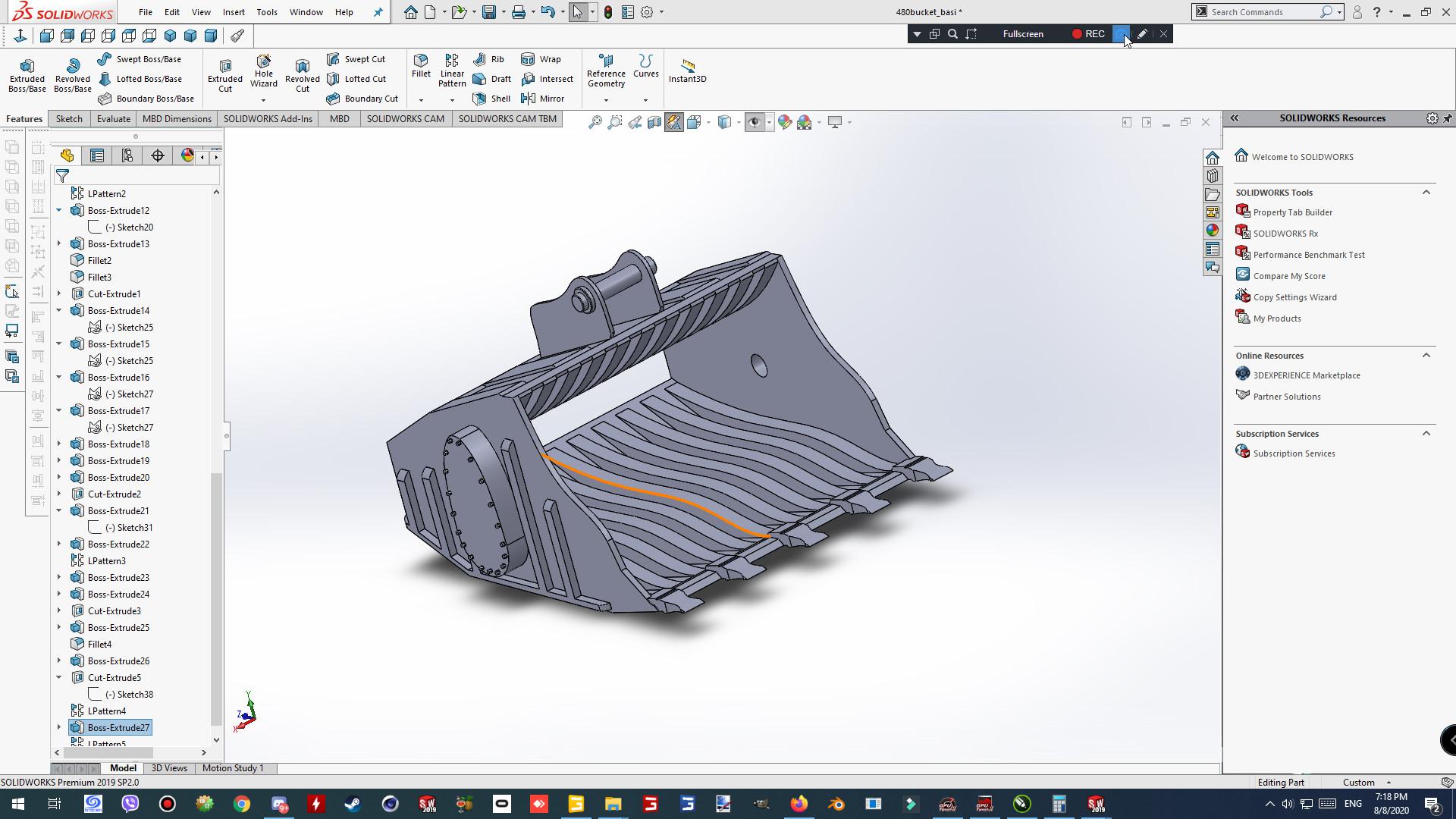Toggle Dynamic Annotation Views button
This screenshot has width=1456, height=819.
coord(674,122)
